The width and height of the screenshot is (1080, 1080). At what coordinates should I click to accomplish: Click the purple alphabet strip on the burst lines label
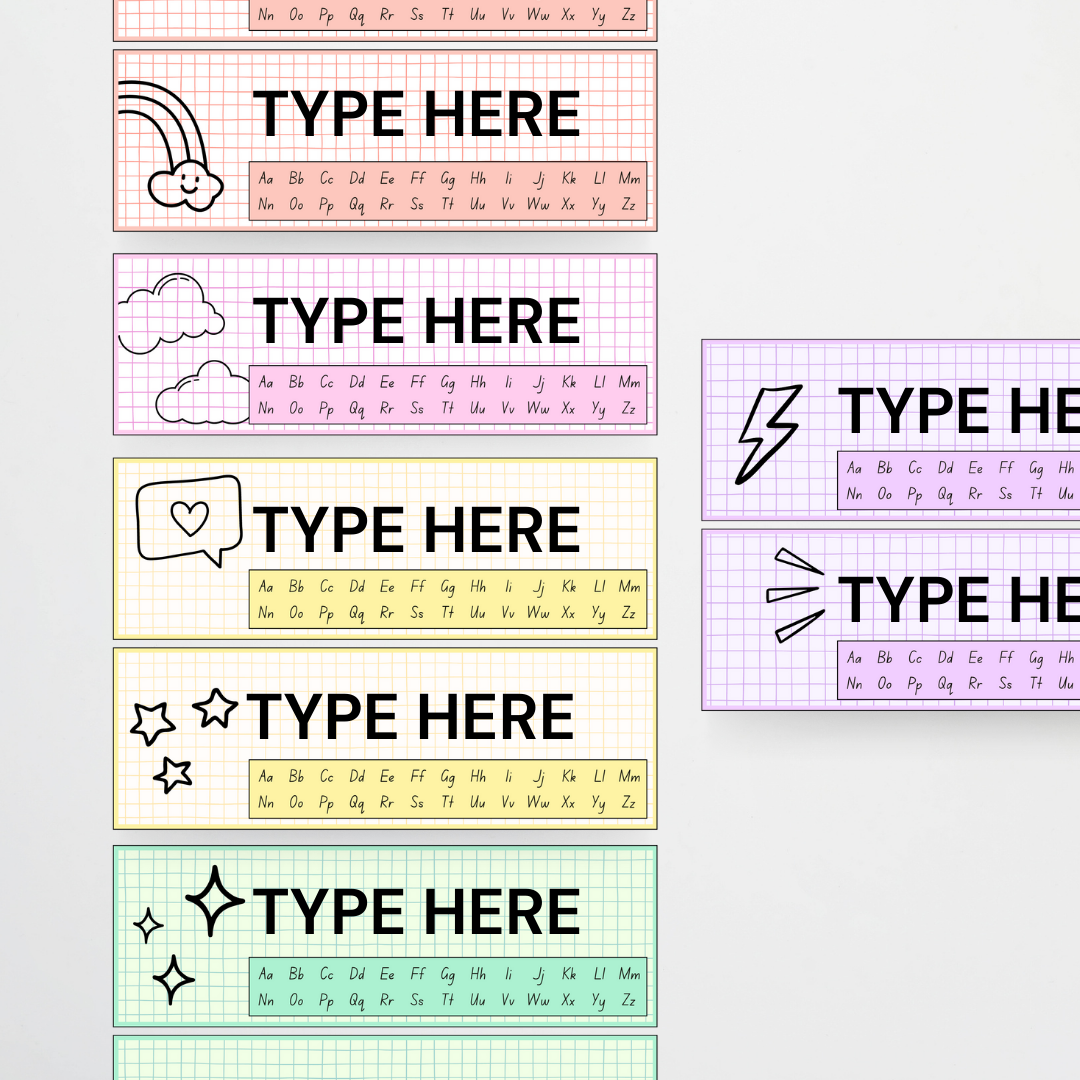pyautogui.click(x=958, y=670)
